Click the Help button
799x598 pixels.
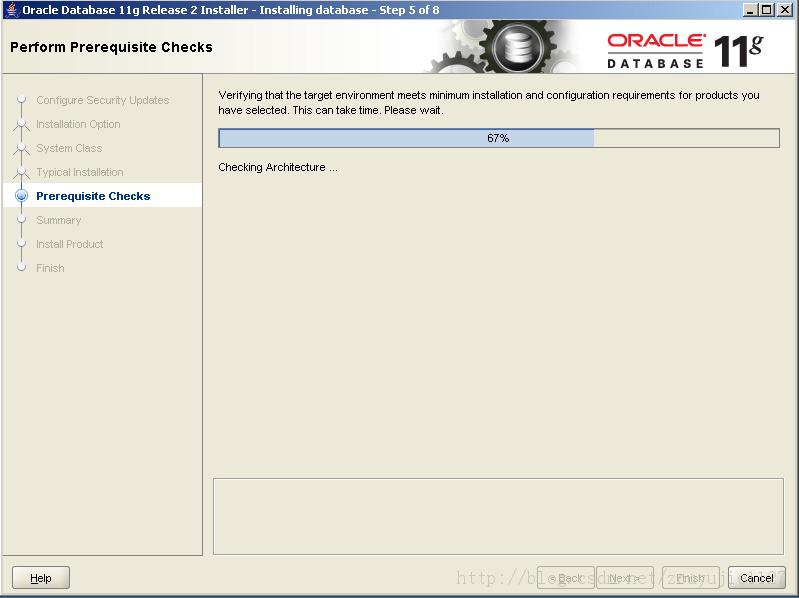click(x=41, y=578)
